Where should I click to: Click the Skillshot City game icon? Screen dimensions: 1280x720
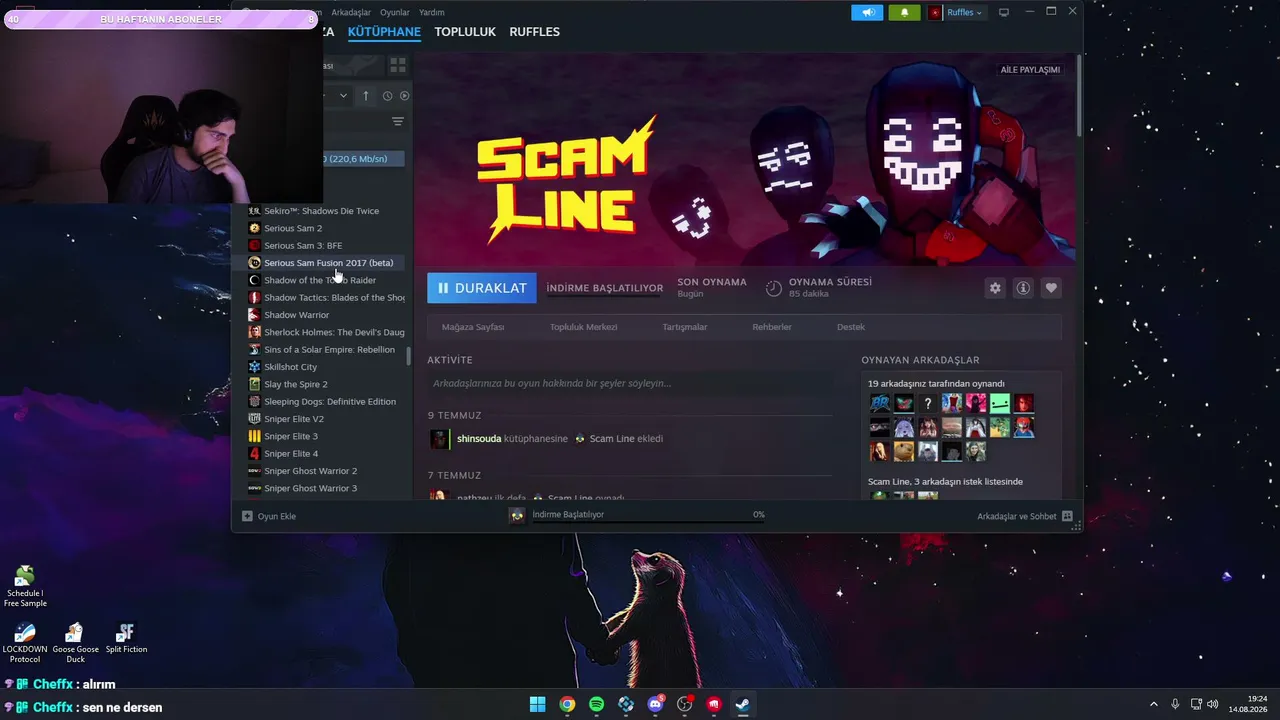[x=254, y=367]
